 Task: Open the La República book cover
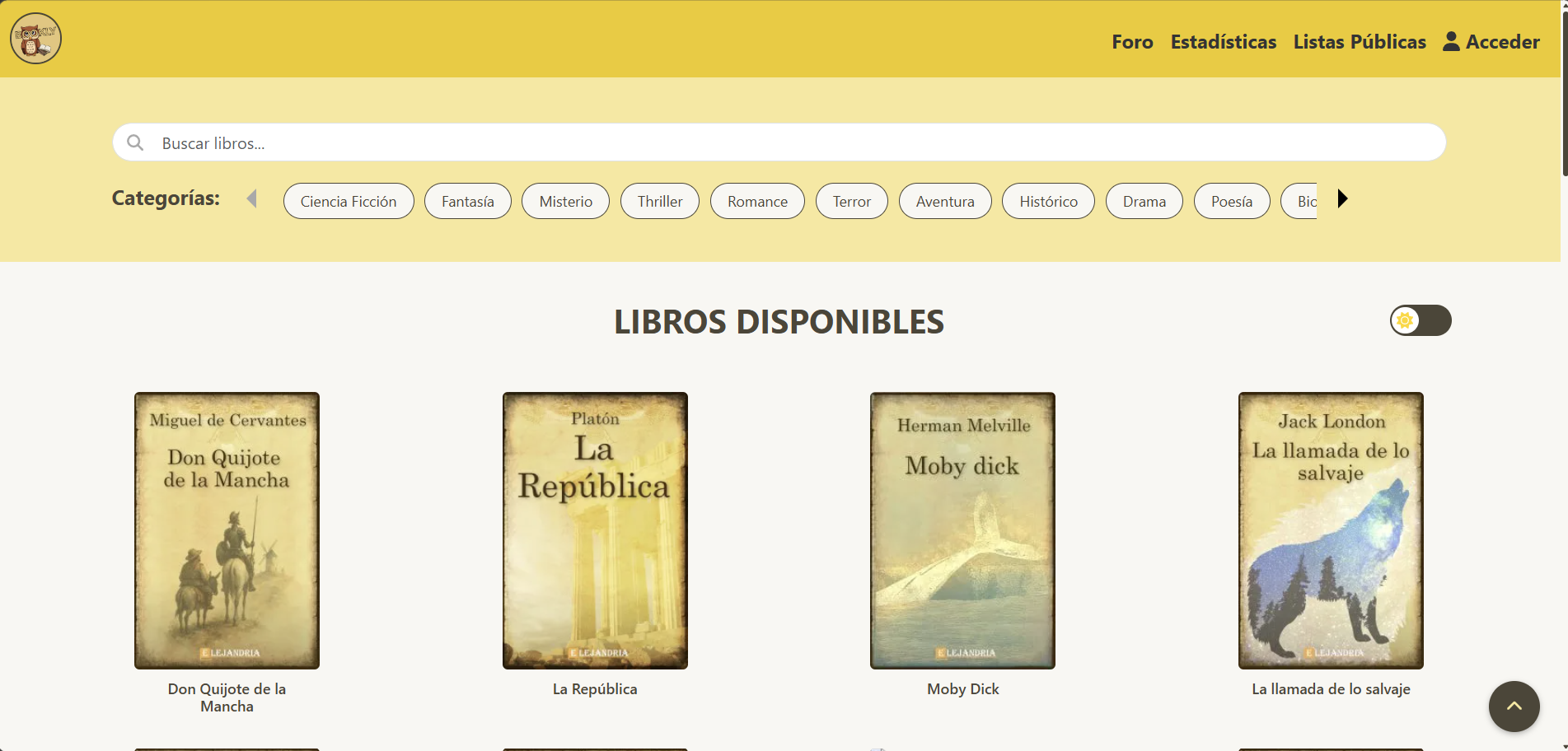pos(595,530)
